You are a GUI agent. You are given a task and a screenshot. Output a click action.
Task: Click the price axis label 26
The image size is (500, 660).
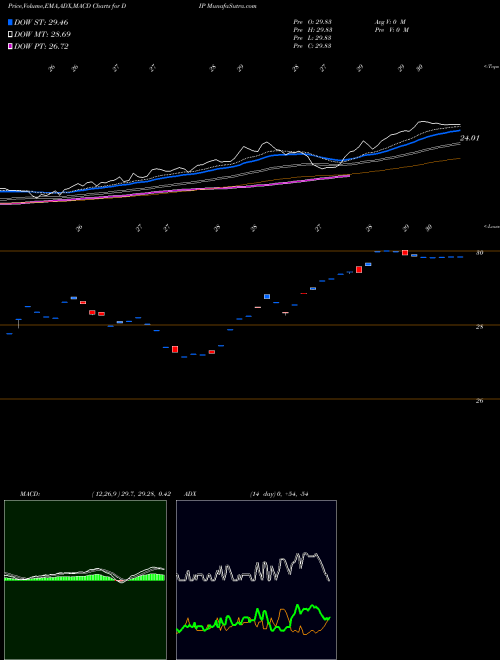coord(479,401)
